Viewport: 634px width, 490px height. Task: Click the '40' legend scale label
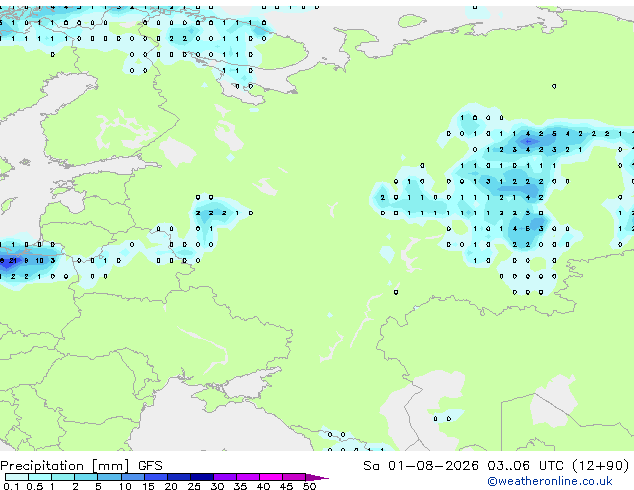coord(263,486)
